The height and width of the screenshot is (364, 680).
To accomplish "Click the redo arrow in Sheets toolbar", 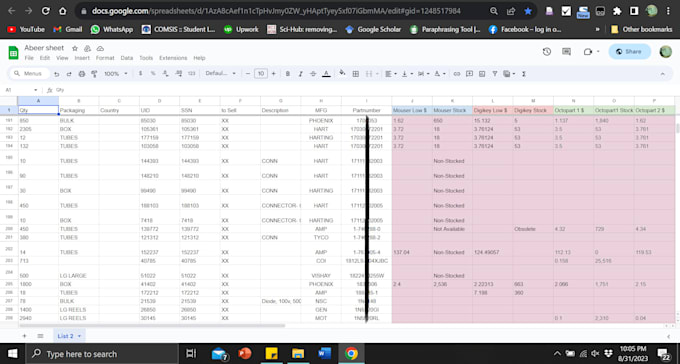I will (x=69, y=74).
